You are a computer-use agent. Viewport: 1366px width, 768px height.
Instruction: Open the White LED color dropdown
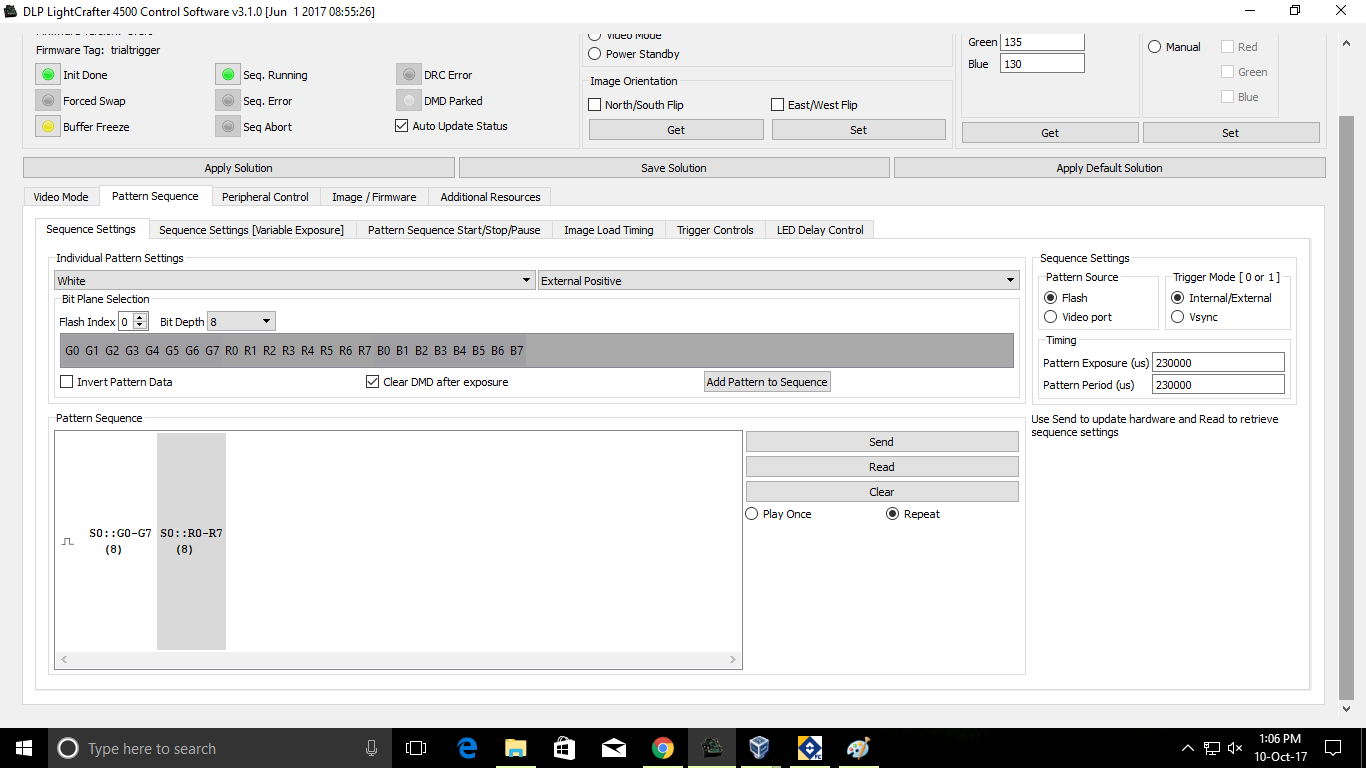[295, 281]
